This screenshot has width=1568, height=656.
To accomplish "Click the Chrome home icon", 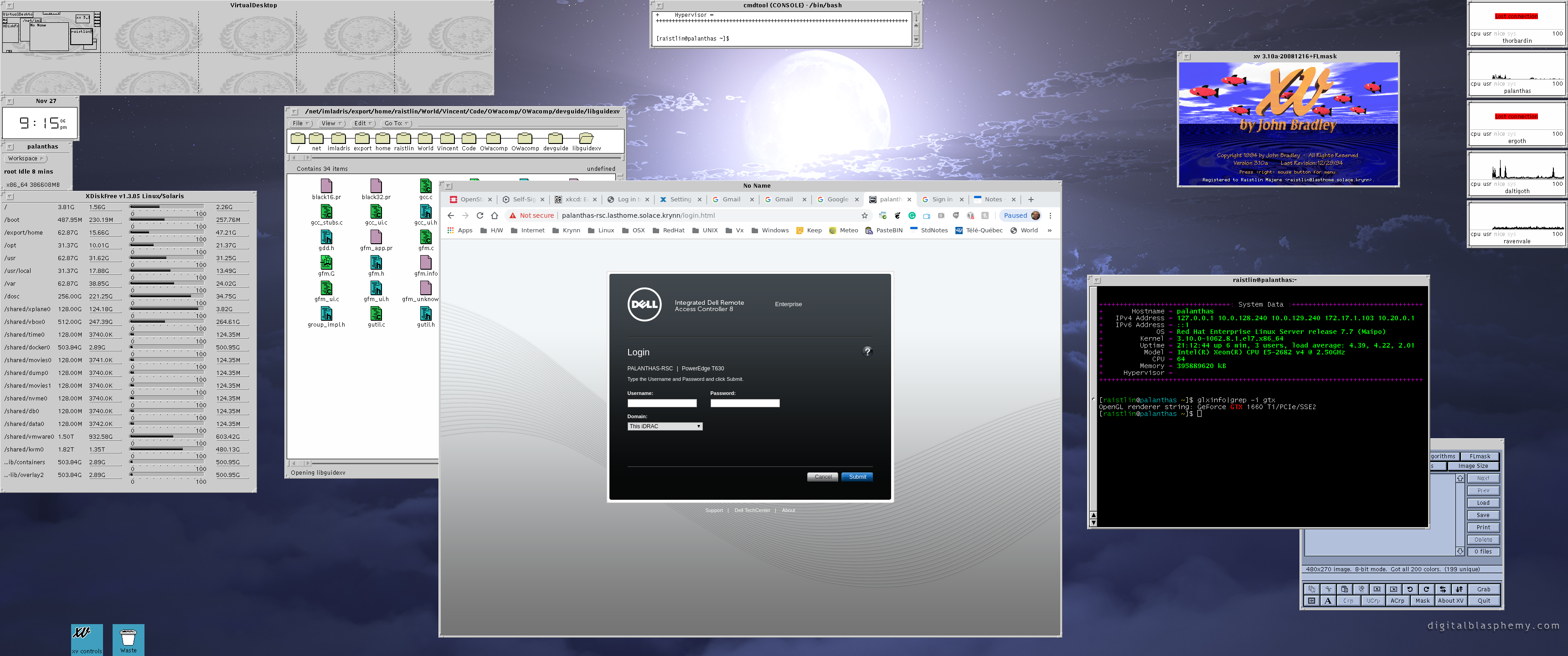I will pyautogui.click(x=494, y=215).
